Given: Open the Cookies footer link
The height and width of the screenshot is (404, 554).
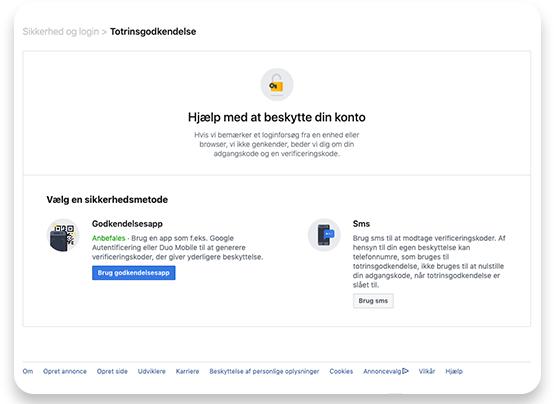Looking at the screenshot, I should coord(341,371).
